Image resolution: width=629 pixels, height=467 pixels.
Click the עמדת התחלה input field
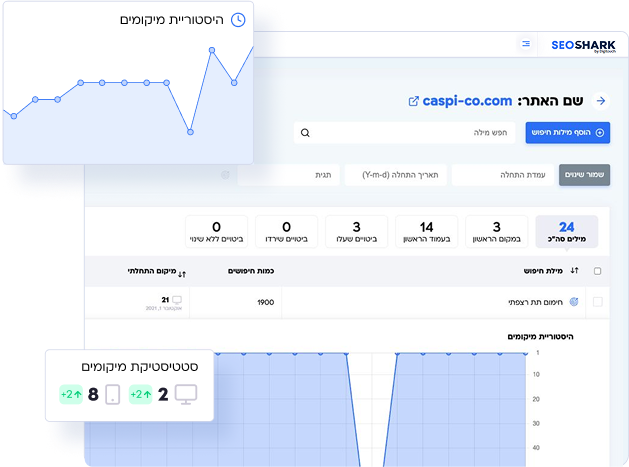point(503,175)
